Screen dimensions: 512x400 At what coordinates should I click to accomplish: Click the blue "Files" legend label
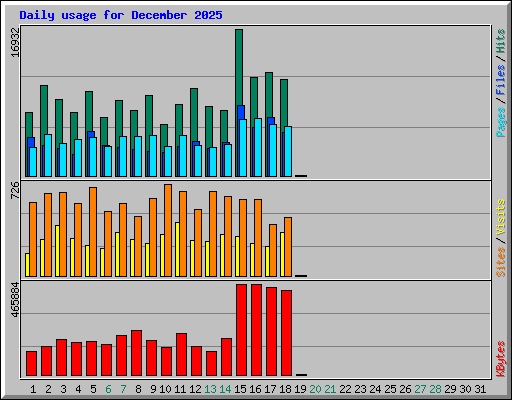pos(500,80)
